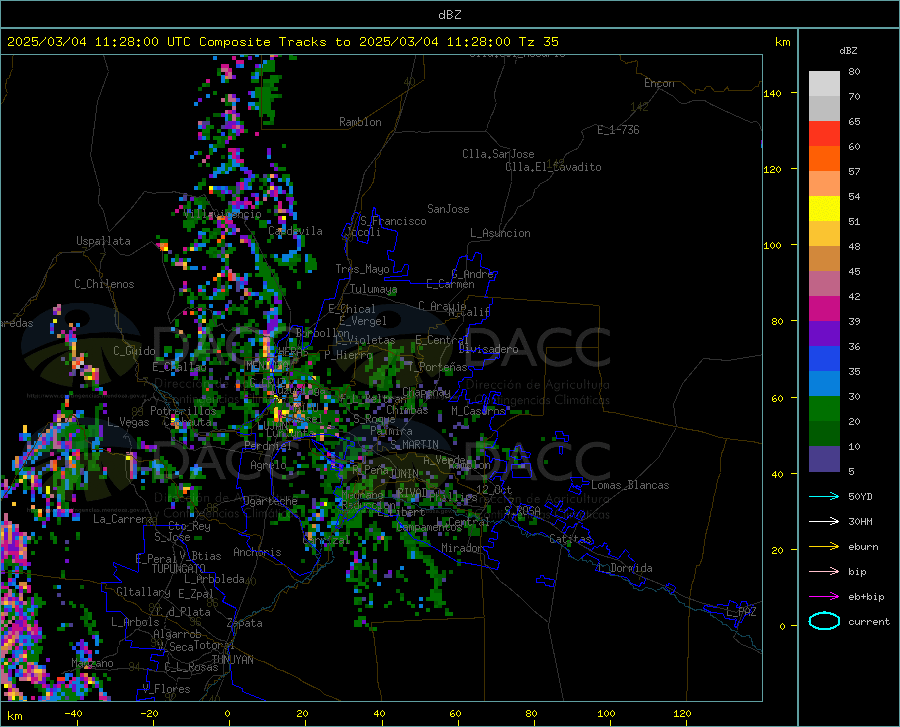Click the '120' tick on horizontal km axis

click(682, 713)
